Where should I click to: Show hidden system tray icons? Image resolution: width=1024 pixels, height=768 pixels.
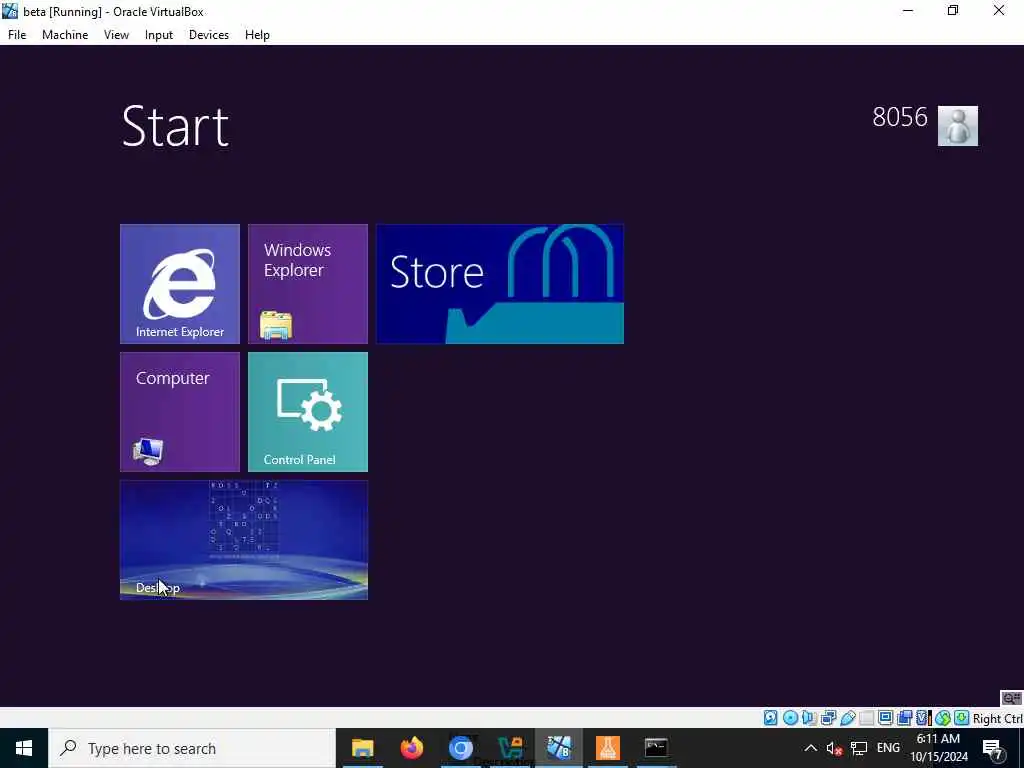click(810, 748)
